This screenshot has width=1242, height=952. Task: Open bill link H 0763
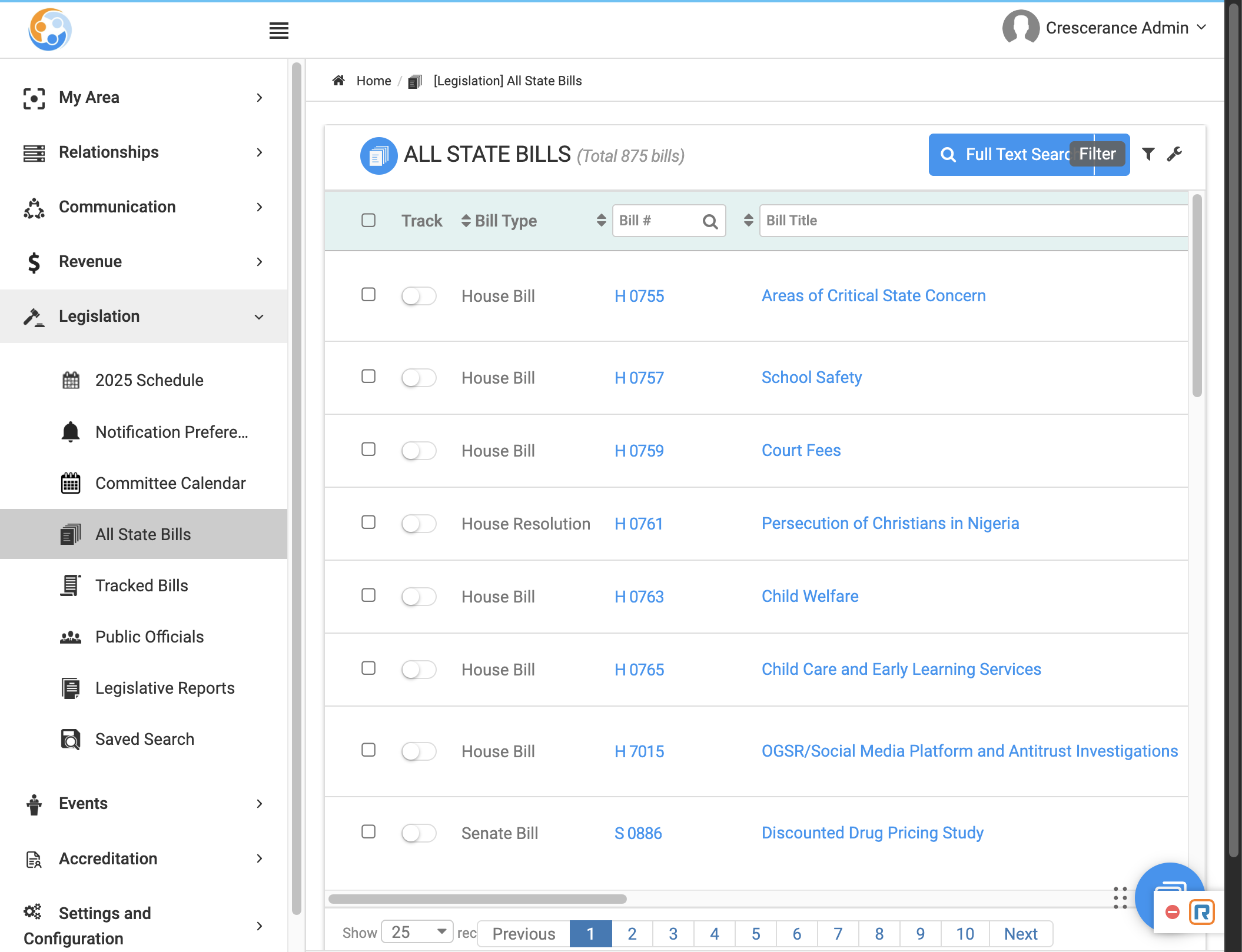[x=639, y=597]
